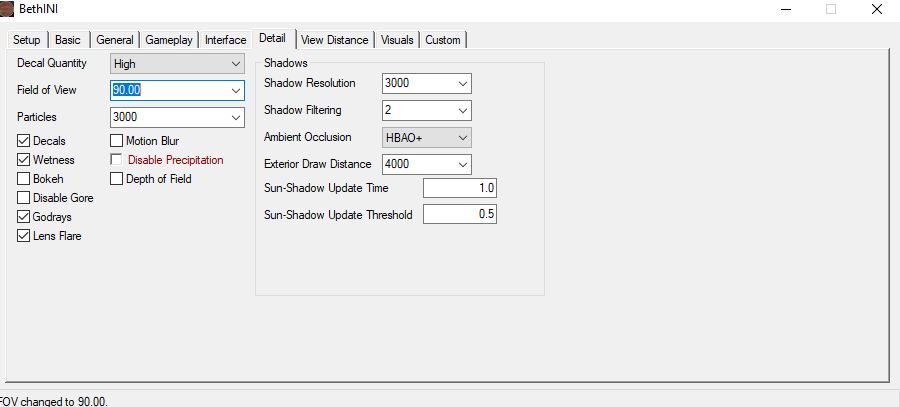The width and height of the screenshot is (900, 407).
Task: Switch to the View Distance tab
Action: (x=334, y=40)
